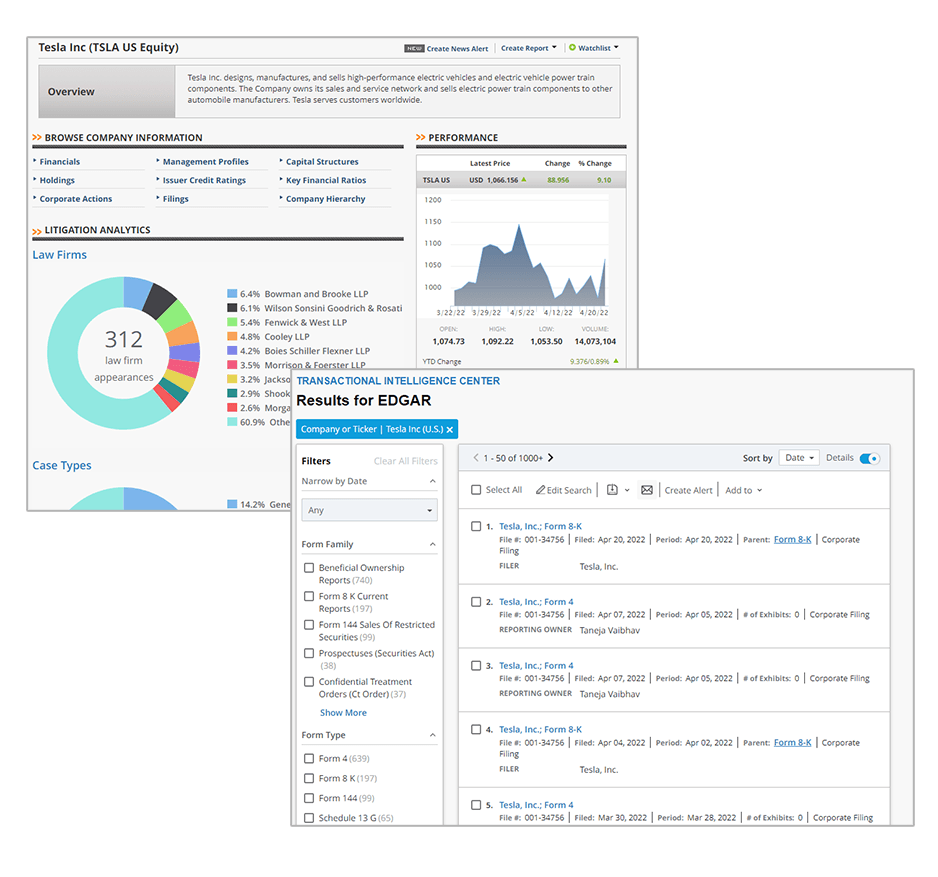Tick the Prospectuses (Securities Act) checkbox
Image resolution: width=938 pixels, height=877 pixels.
tap(309, 653)
